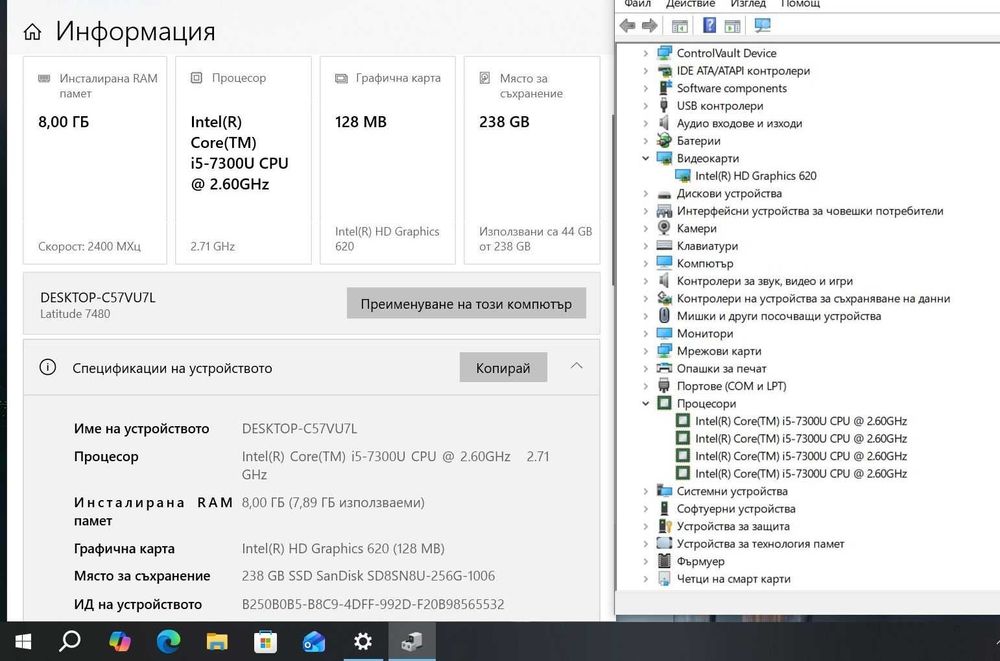
Task: Expand Клавиатури node
Action: point(645,246)
